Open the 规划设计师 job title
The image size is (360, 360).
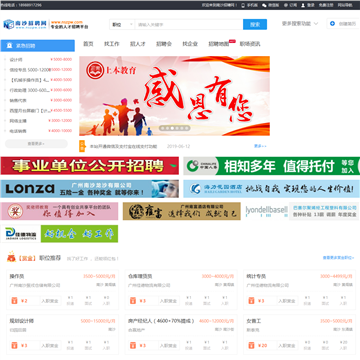[x=21, y=321]
